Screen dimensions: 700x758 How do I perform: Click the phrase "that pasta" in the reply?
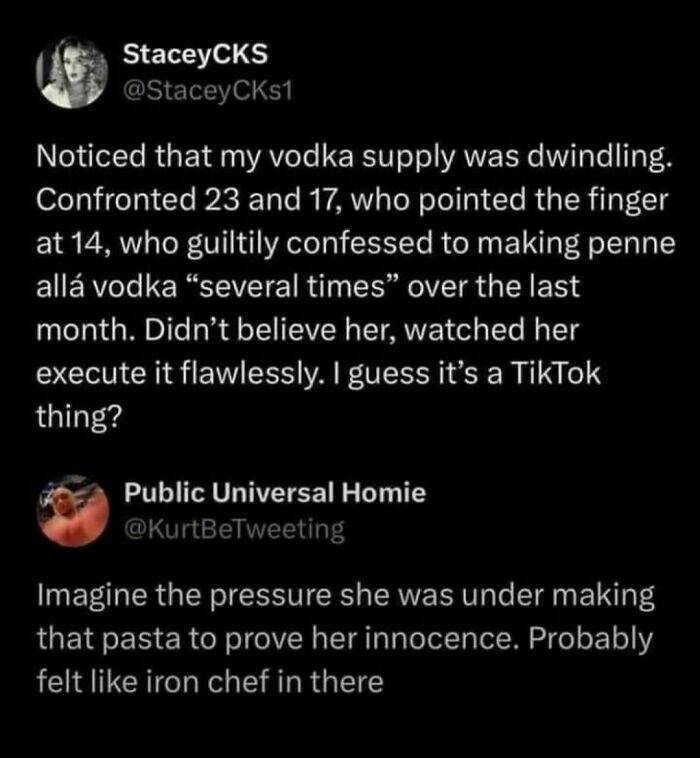tap(92, 640)
